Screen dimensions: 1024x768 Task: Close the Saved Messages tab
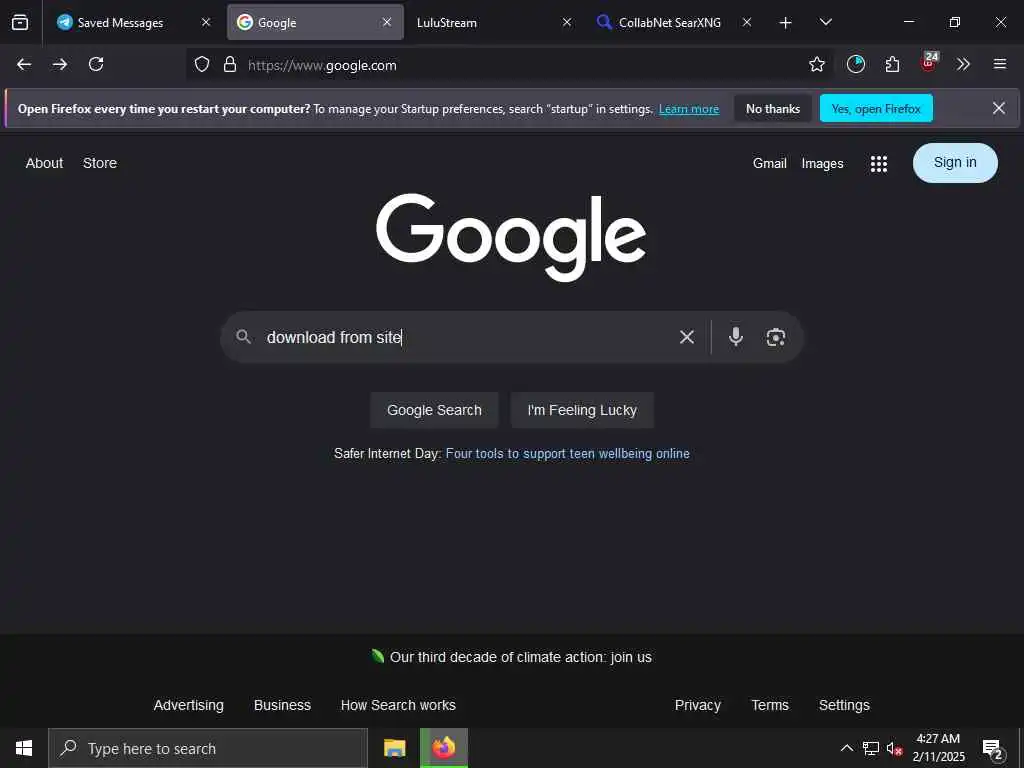point(206,22)
